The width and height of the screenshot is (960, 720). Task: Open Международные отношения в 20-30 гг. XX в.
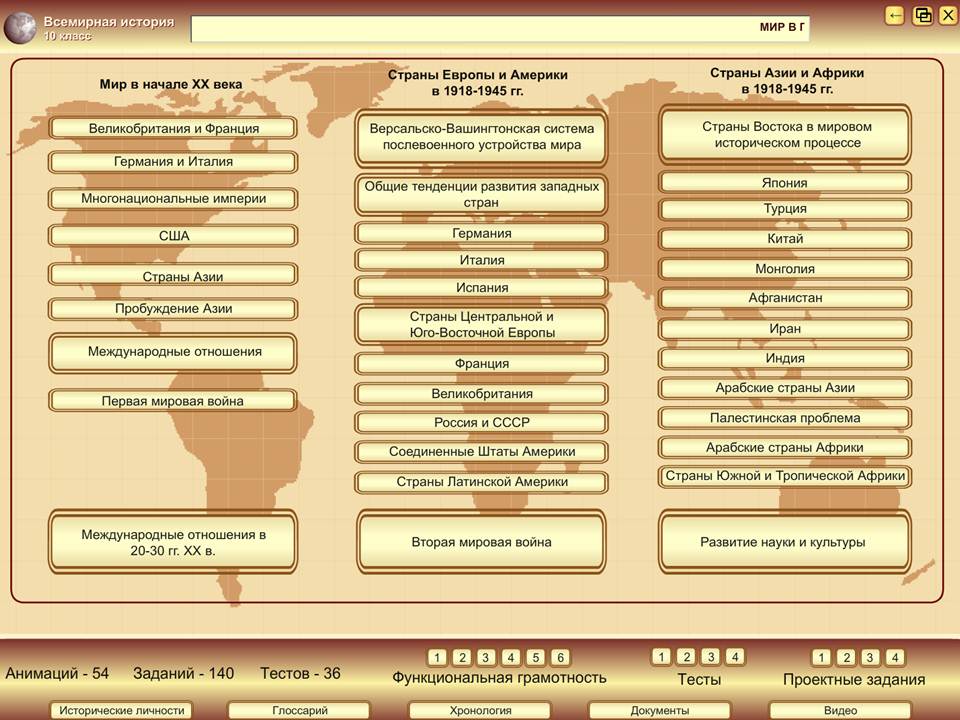[x=173, y=542]
